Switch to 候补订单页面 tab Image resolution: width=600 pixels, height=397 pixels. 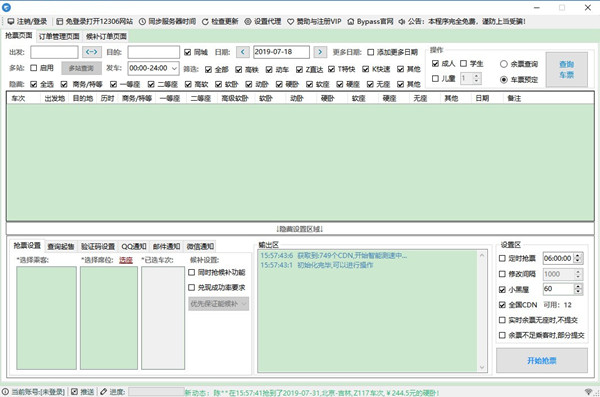106,36
